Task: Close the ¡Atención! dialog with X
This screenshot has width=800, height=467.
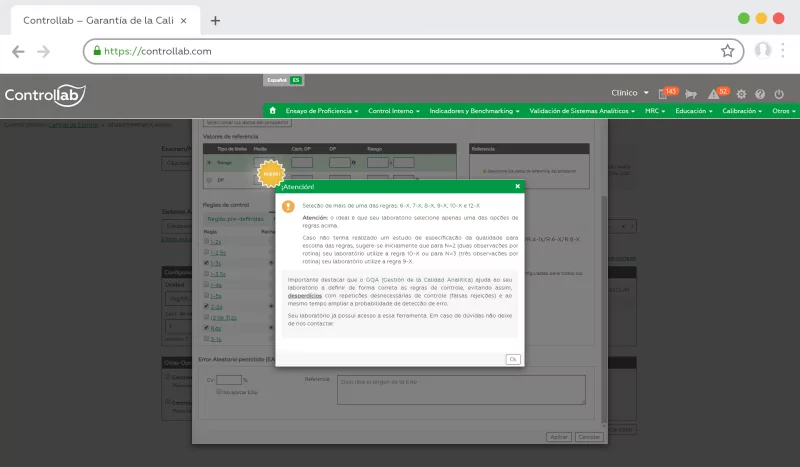Action: click(x=517, y=186)
